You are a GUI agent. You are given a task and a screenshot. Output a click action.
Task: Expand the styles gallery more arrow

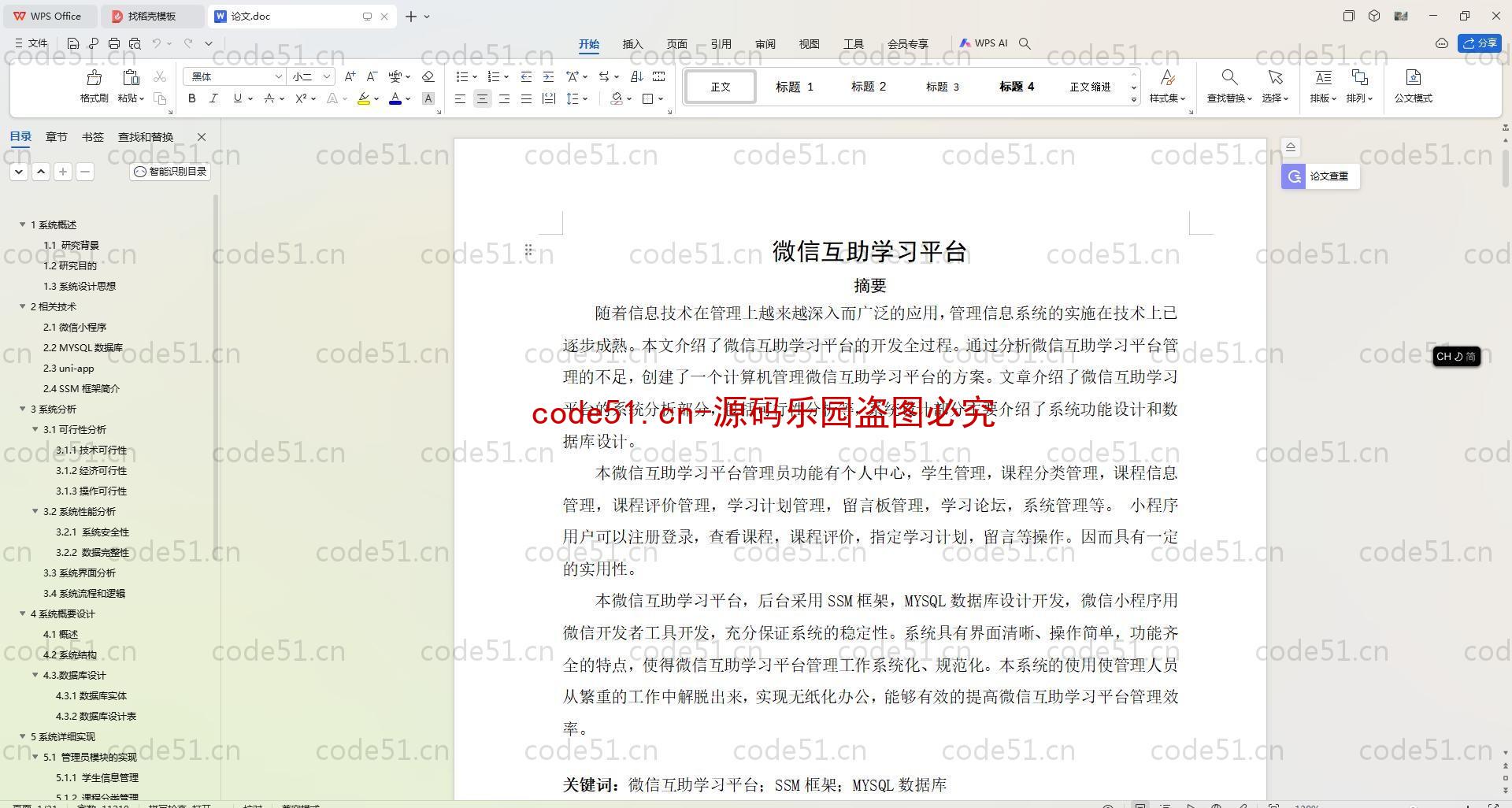tap(1134, 99)
